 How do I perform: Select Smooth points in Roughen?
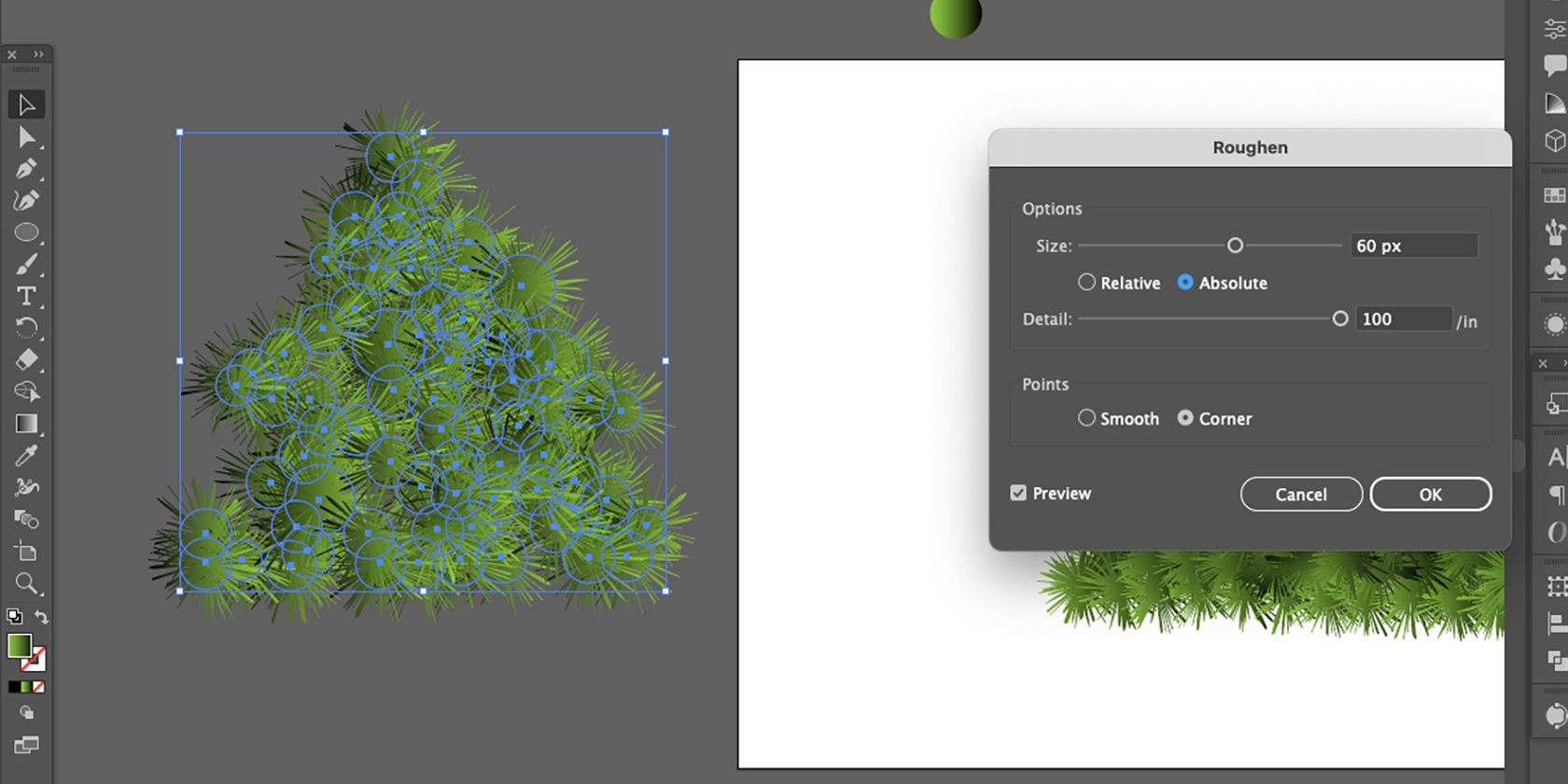[x=1118, y=418]
